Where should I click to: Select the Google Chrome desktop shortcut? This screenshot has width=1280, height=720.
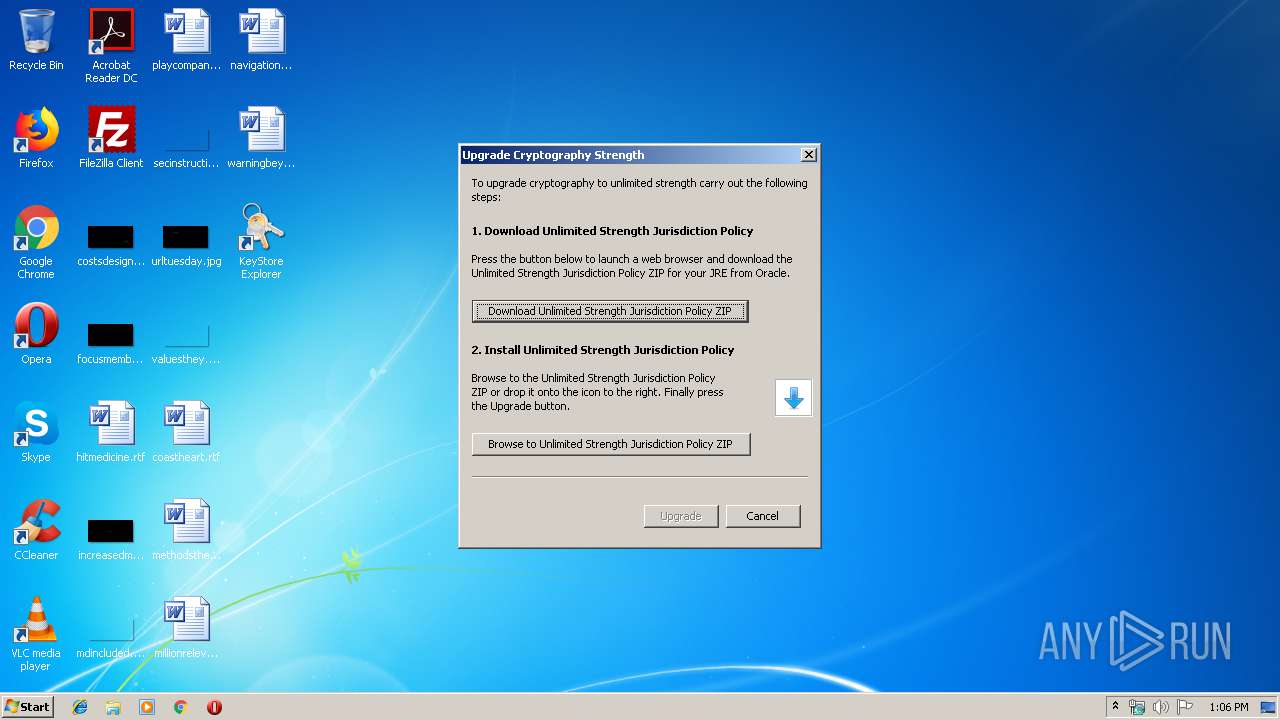click(x=36, y=243)
